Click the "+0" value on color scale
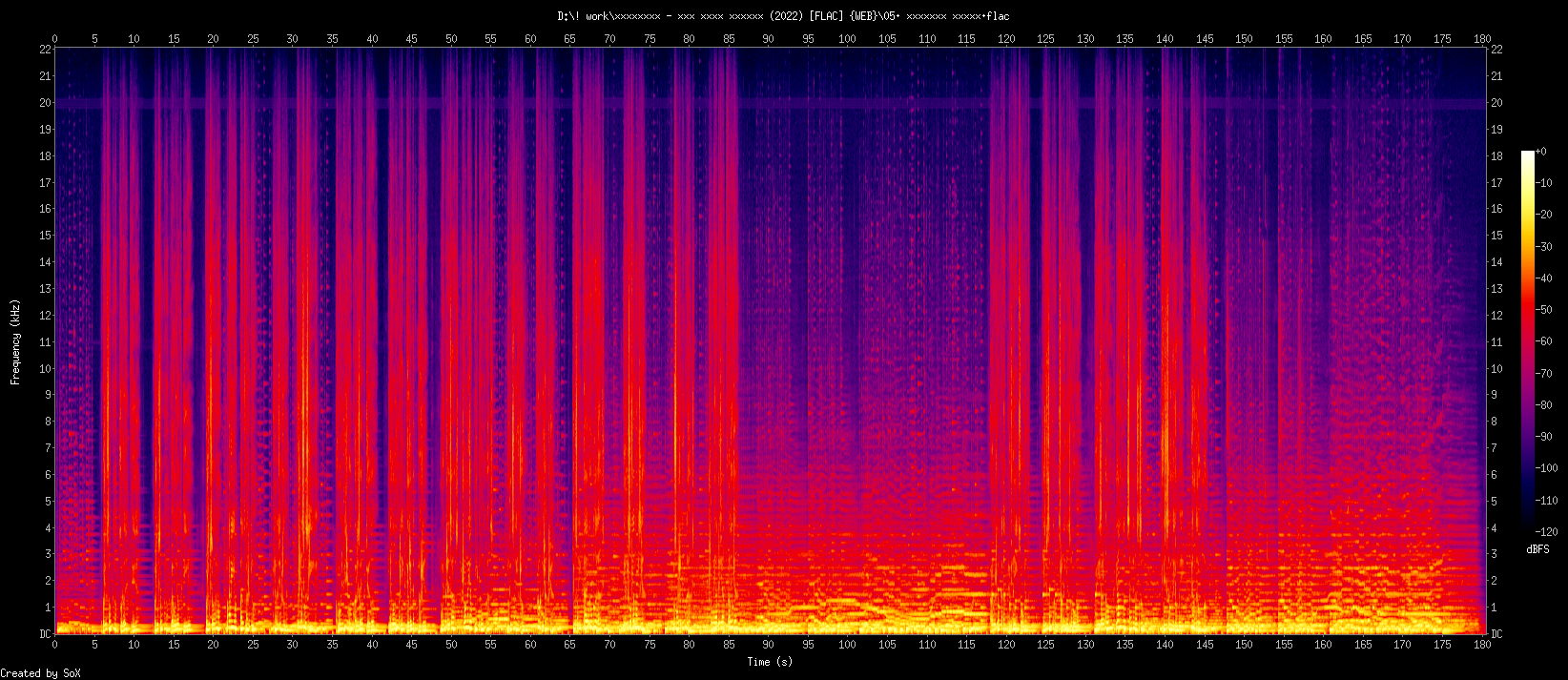The height and width of the screenshot is (680, 1568). (1541, 153)
